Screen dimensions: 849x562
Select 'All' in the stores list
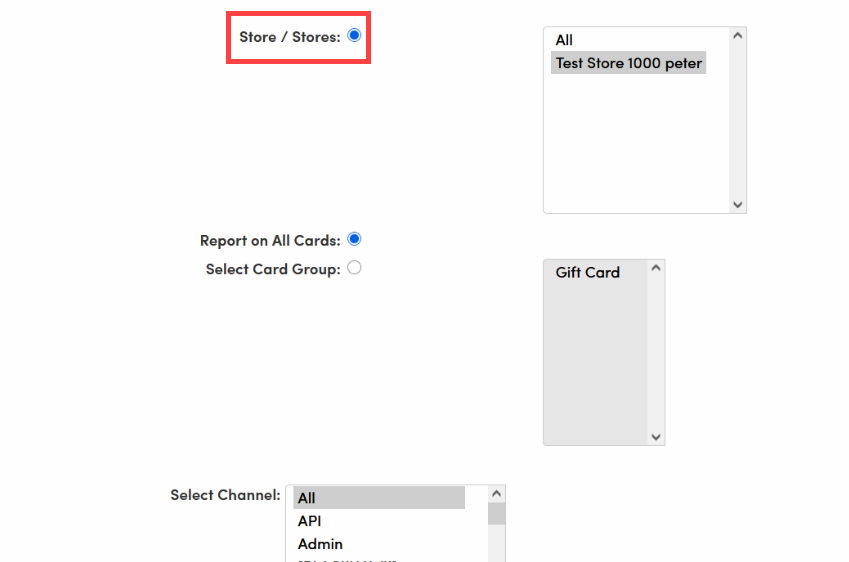(564, 40)
